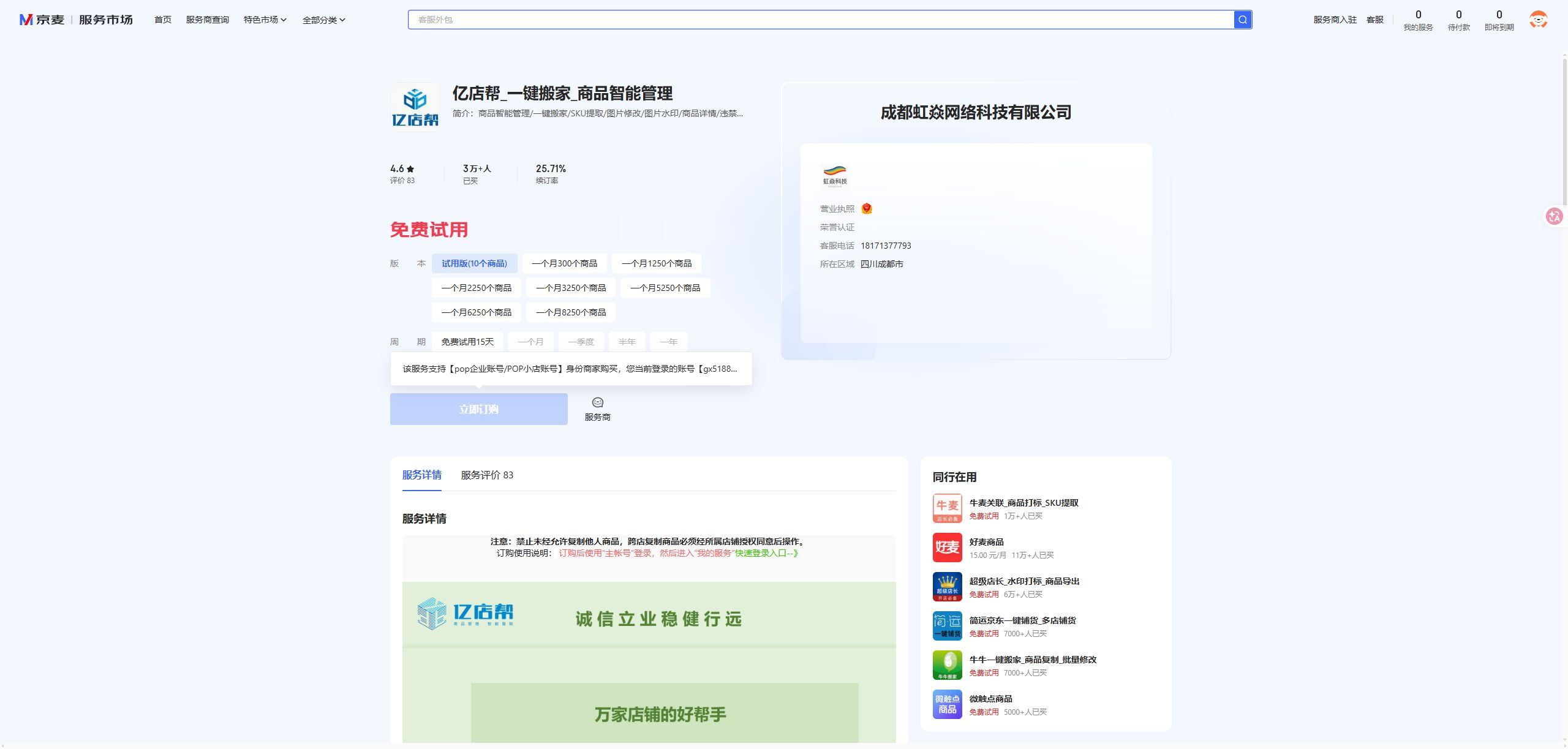Click the search magnifier icon button

(1242, 20)
